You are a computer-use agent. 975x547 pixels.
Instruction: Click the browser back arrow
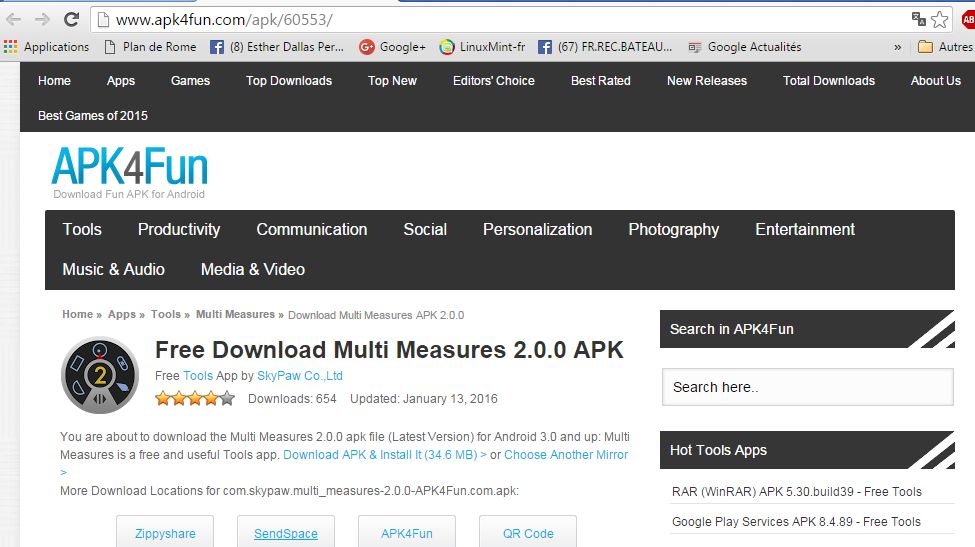14,20
